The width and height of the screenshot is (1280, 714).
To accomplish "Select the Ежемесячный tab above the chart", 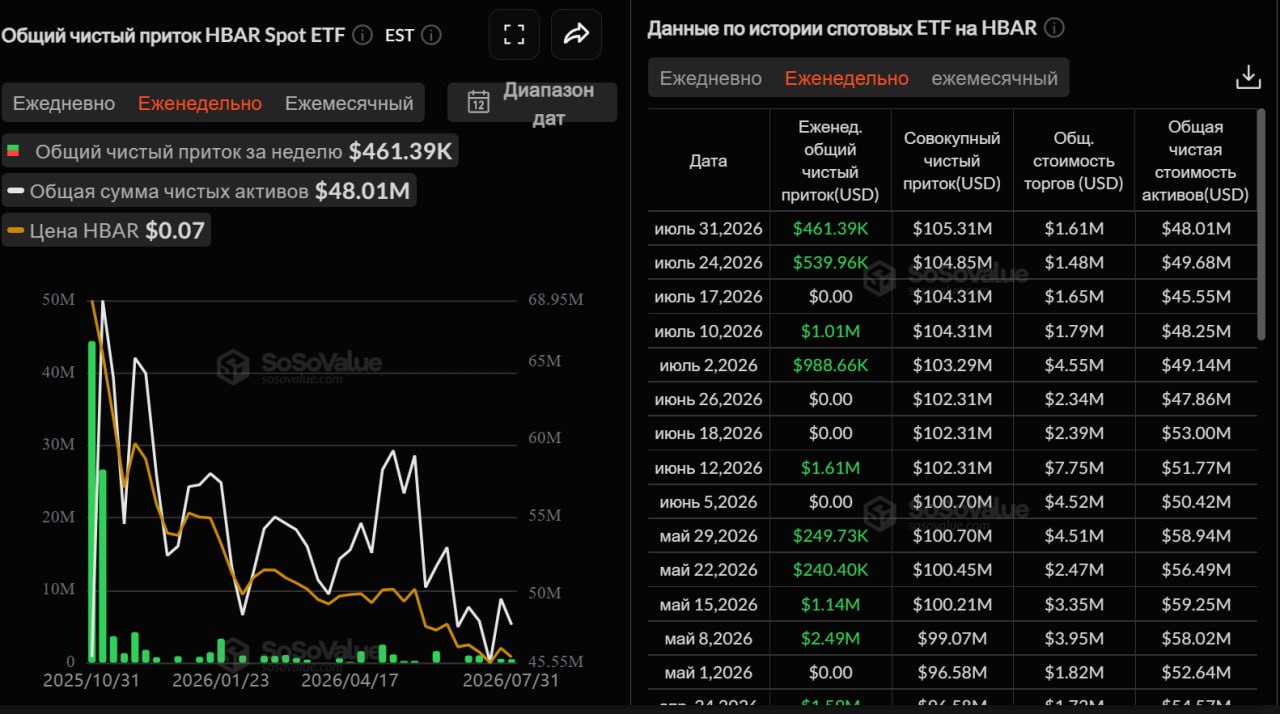I will pos(349,103).
